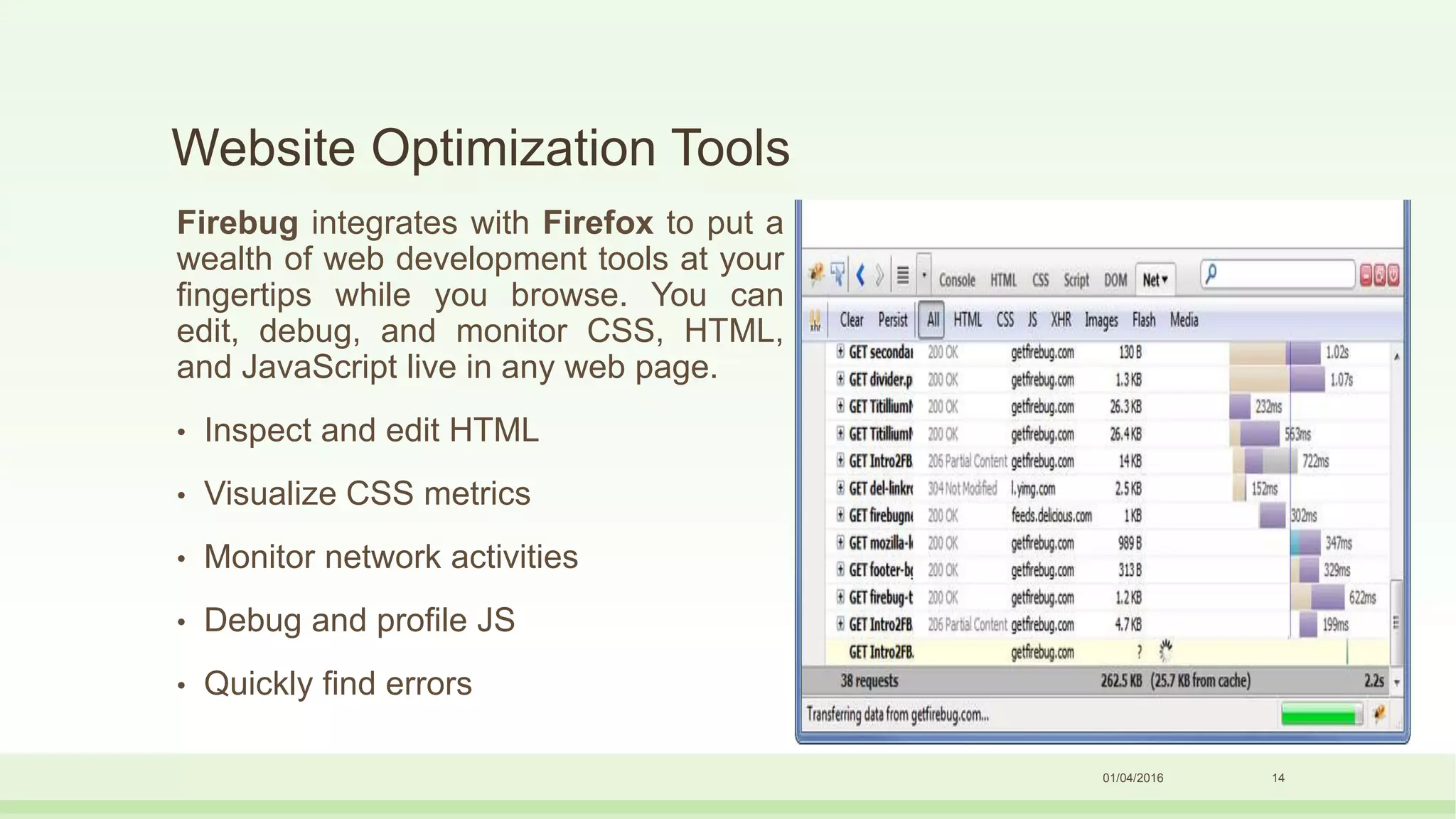Filter requests by HTML type
Screen dimensions: 1456x819
(x=967, y=320)
